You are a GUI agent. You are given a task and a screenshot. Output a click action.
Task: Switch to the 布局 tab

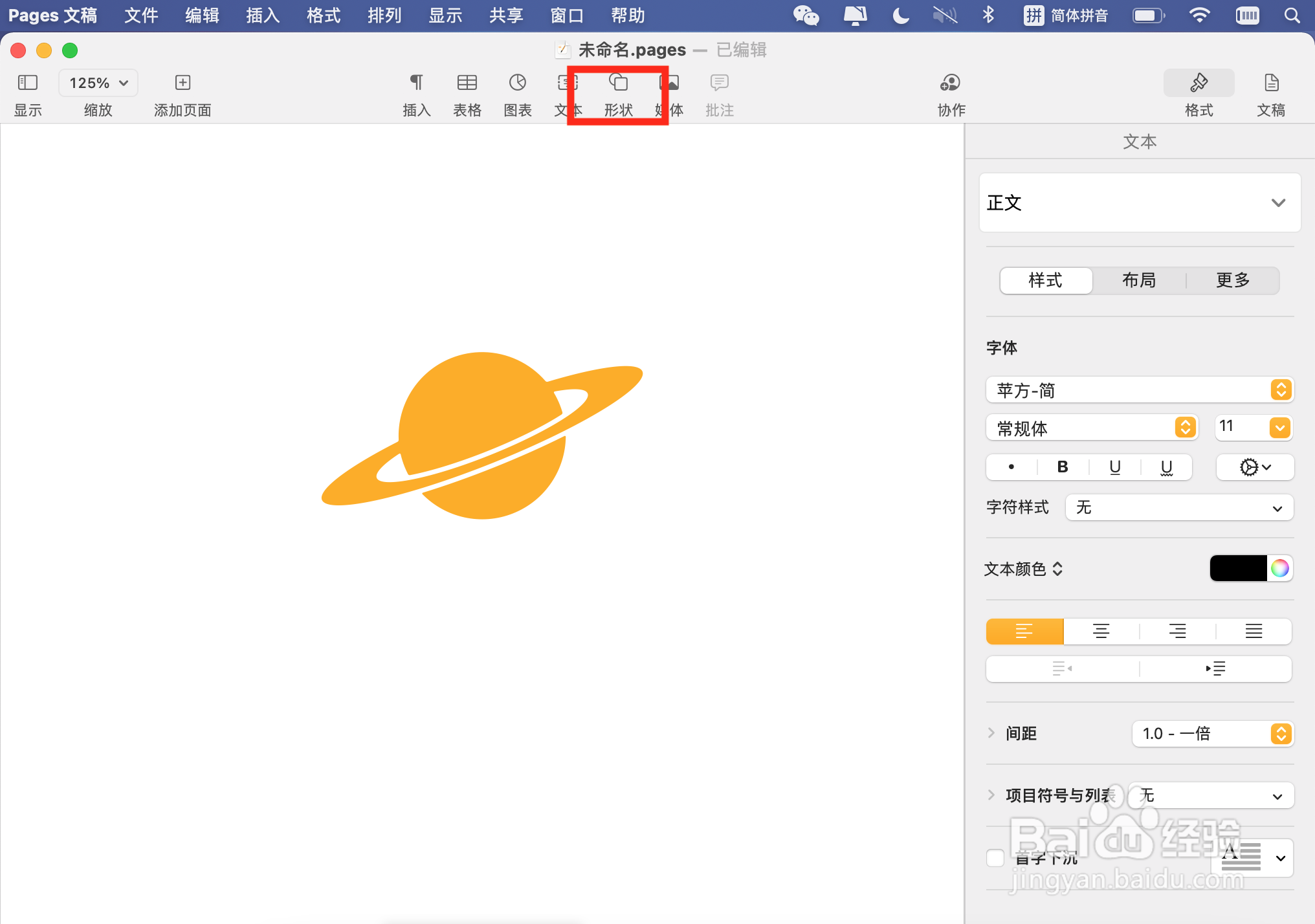[1139, 280]
